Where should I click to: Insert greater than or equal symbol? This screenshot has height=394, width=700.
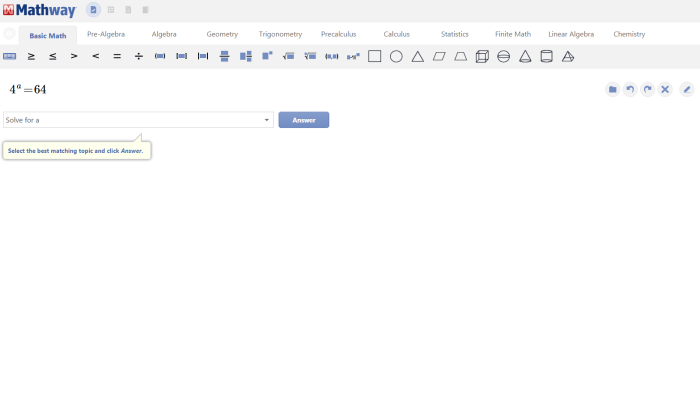31,56
